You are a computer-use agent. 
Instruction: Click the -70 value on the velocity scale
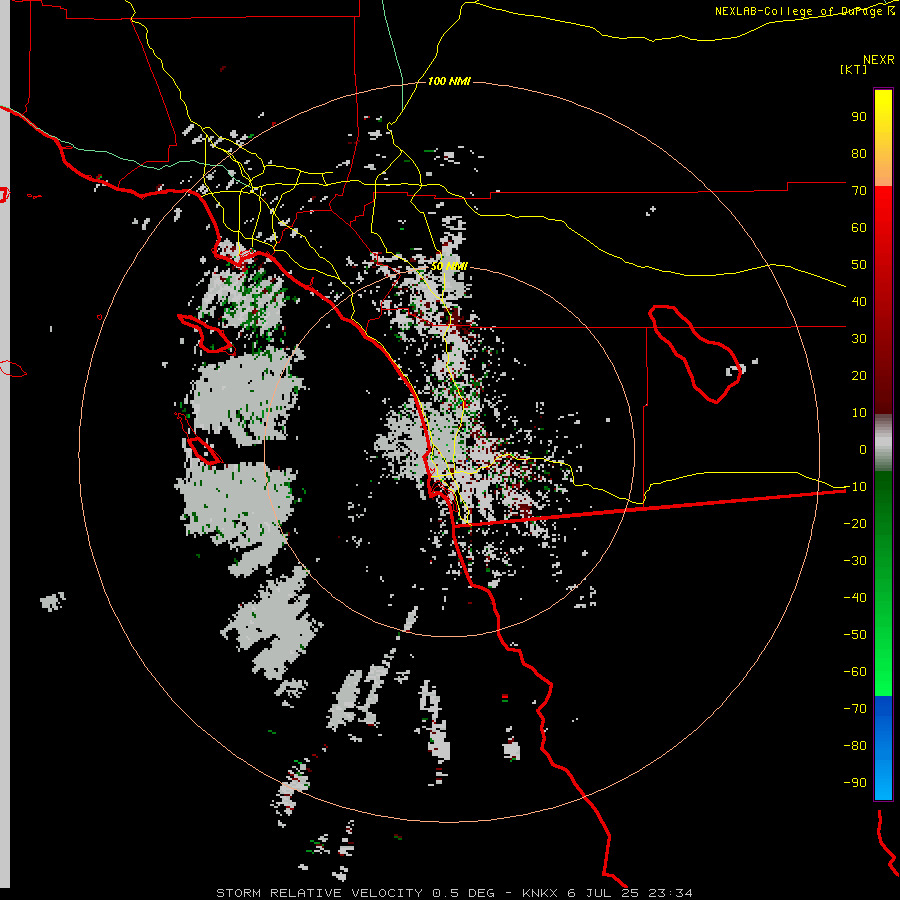pyautogui.click(x=855, y=709)
